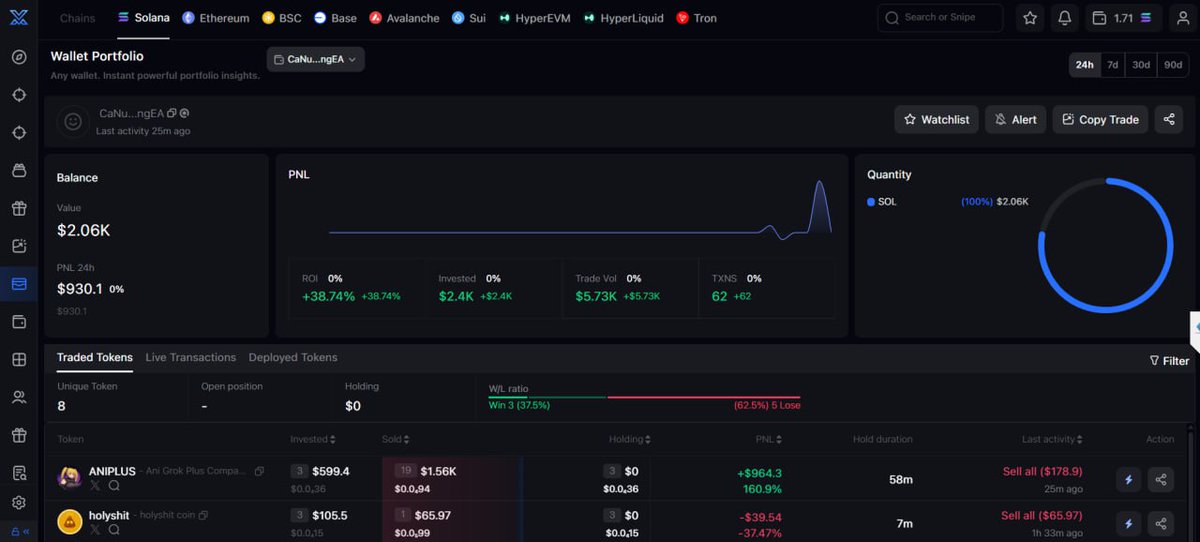Switch to the HyperLiquid chain tab
This screenshot has height=542, width=1200.
coord(623,18)
